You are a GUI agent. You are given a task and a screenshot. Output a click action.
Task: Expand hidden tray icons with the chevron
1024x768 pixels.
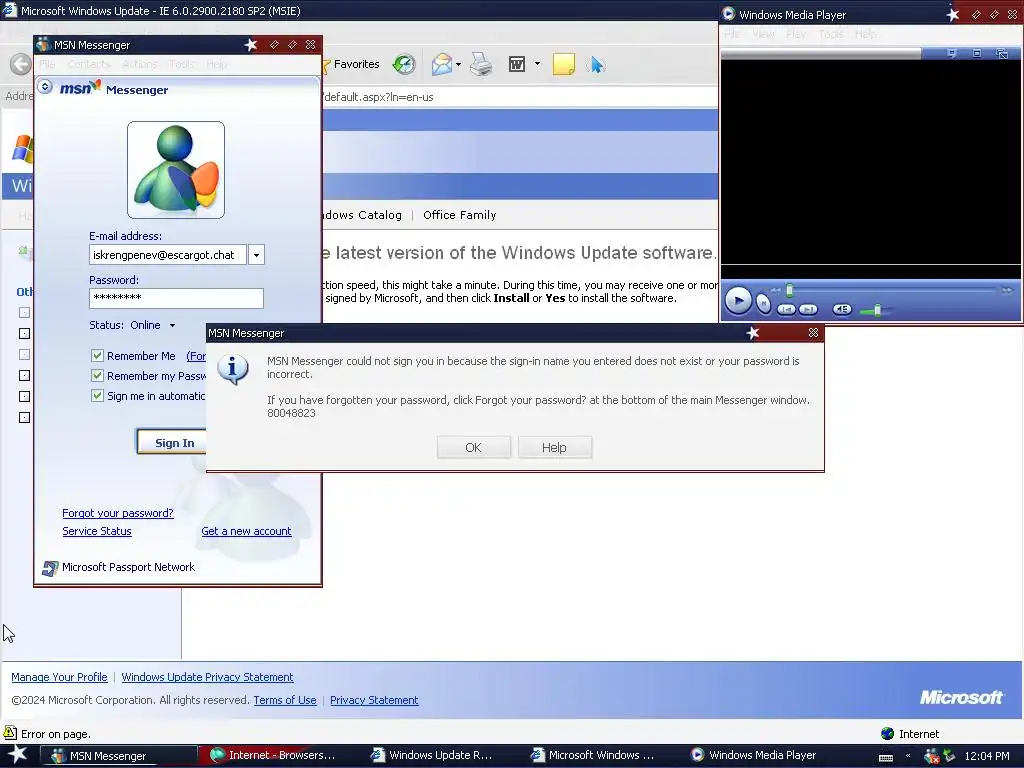tap(908, 756)
